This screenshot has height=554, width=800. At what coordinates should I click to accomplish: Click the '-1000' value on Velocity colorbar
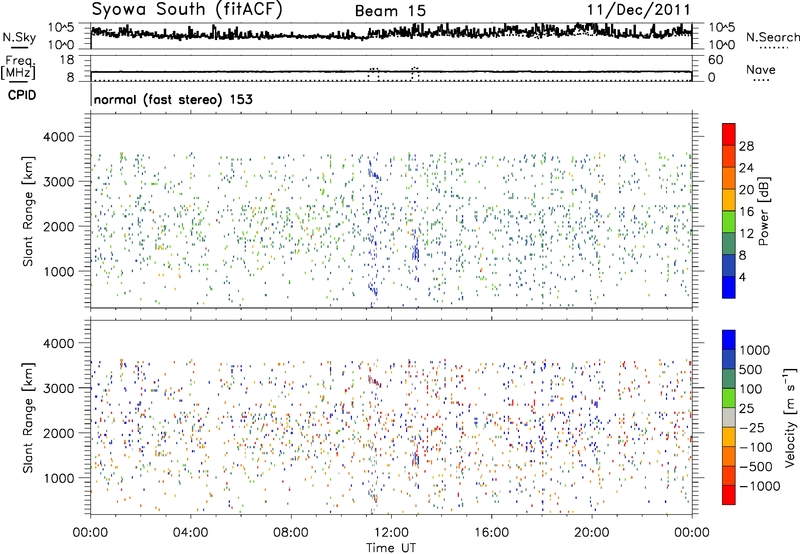760,486
